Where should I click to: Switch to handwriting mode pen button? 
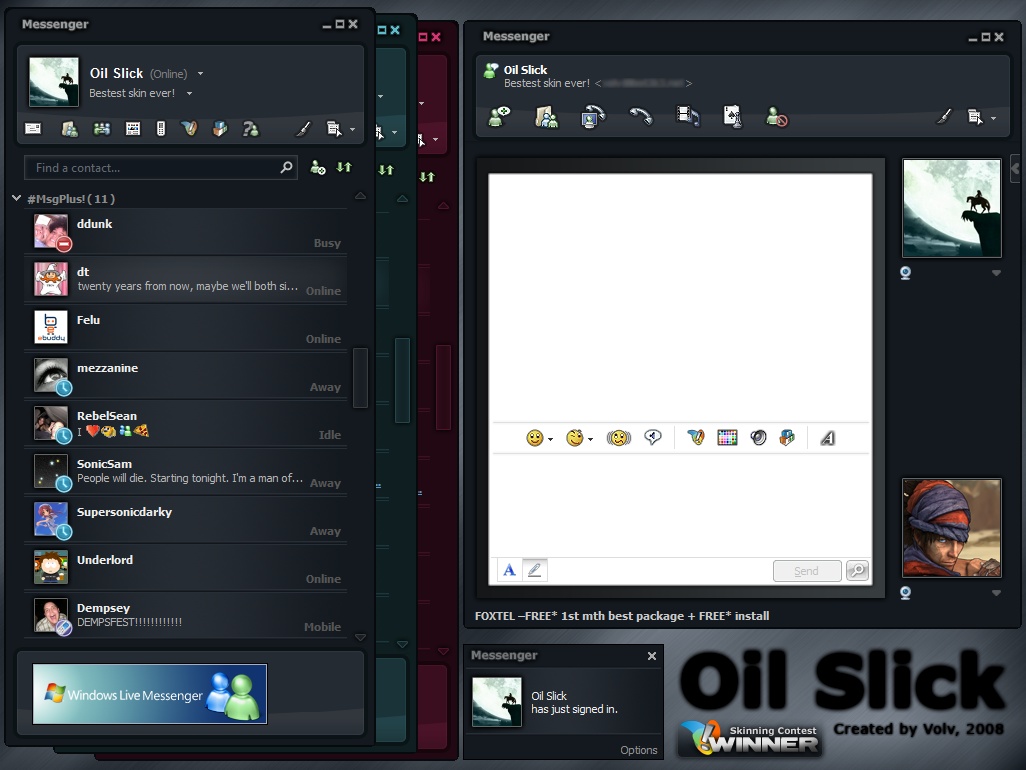[x=535, y=570]
